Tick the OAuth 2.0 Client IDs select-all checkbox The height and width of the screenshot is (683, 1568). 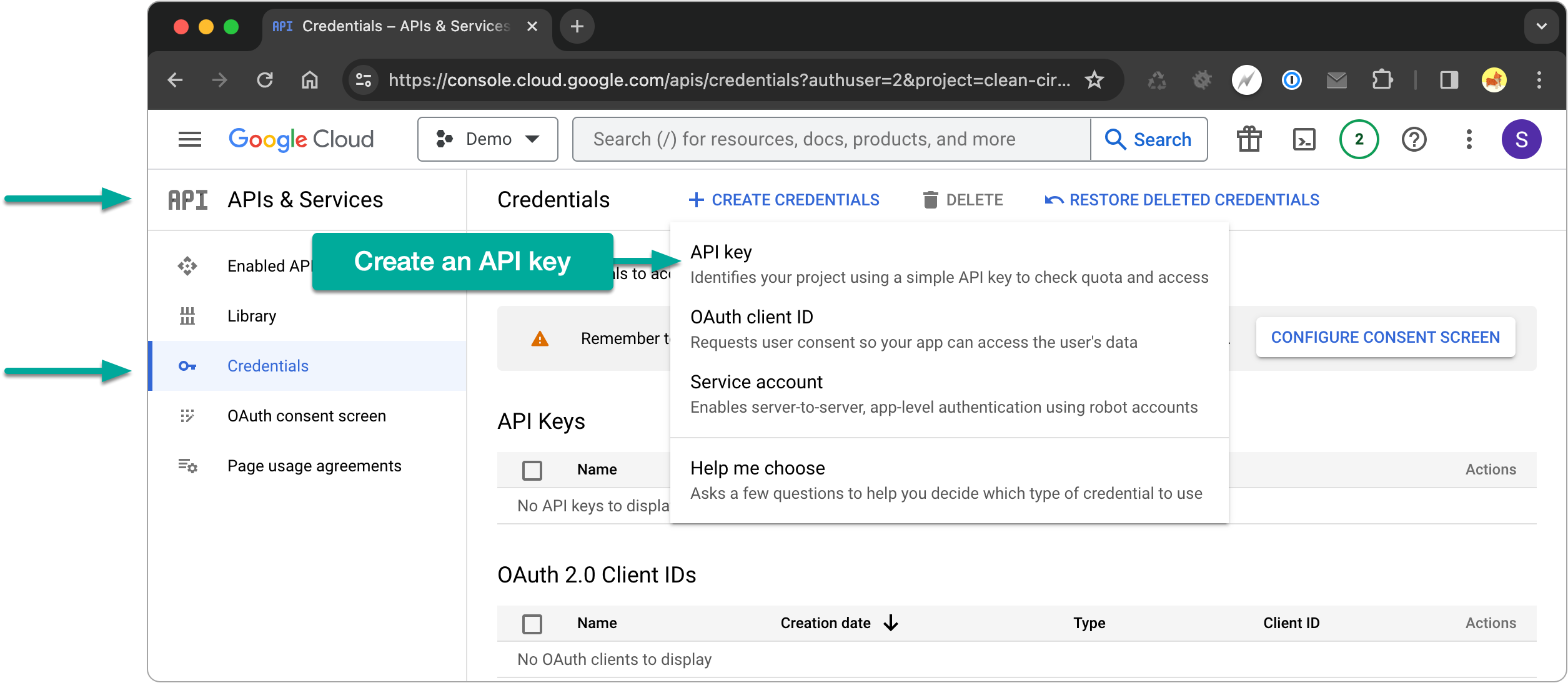(532, 624)
